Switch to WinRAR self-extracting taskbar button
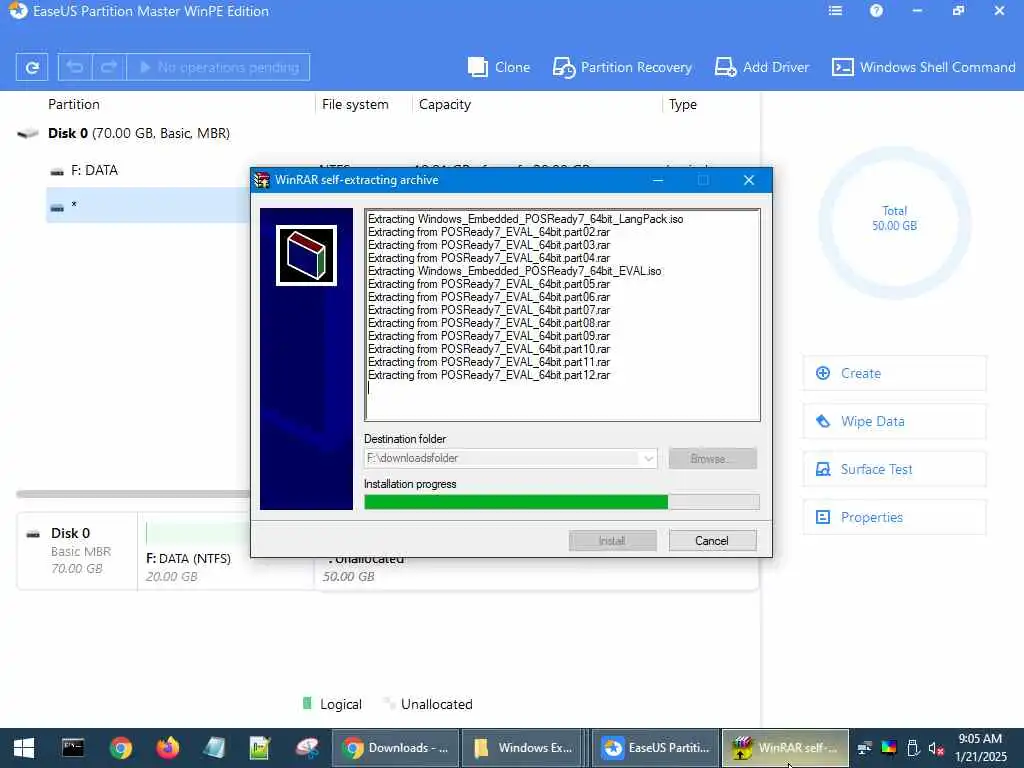 (x=785, y=748)
